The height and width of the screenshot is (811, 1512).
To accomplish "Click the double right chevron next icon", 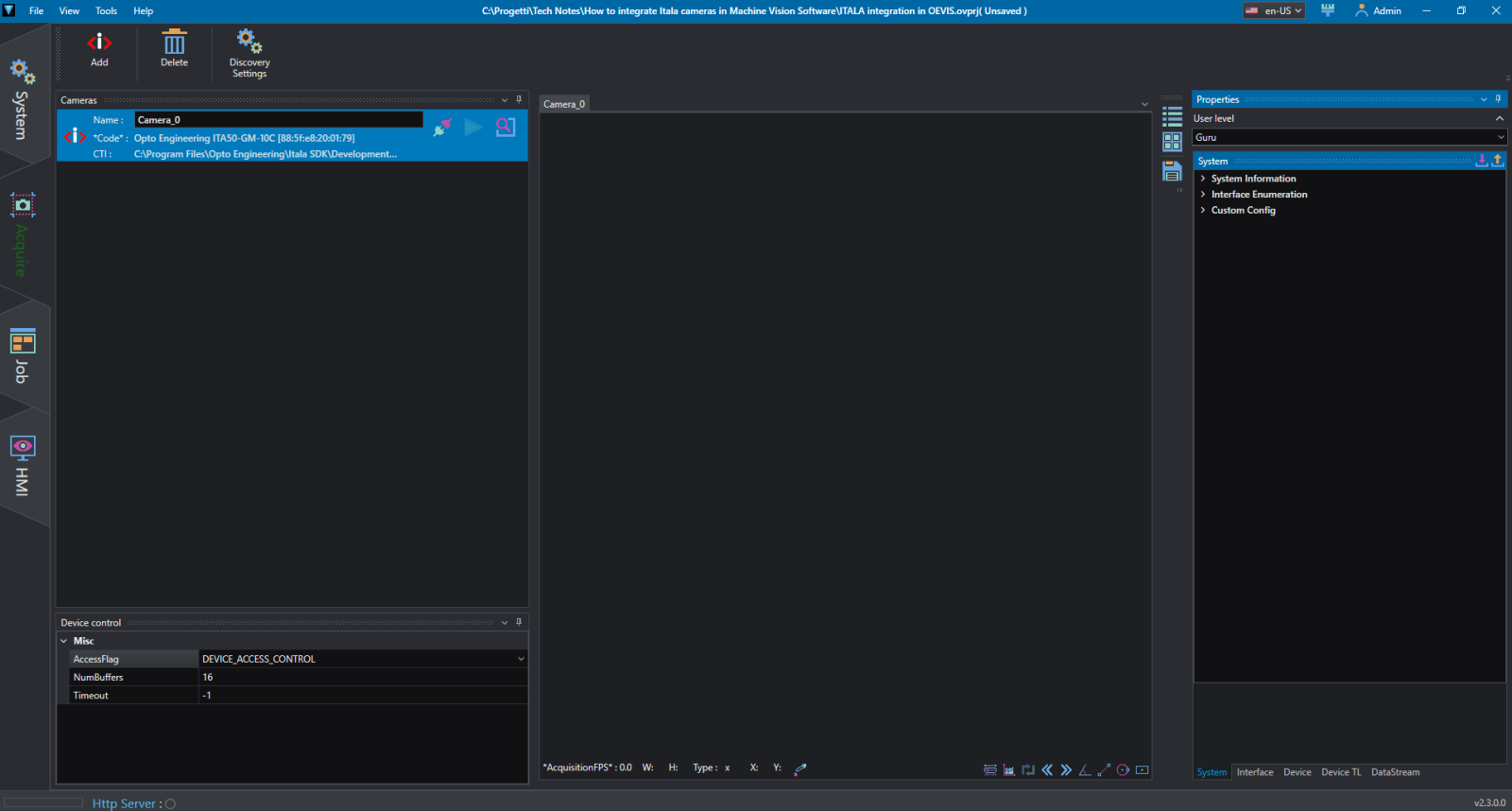I will (1066, 770).
